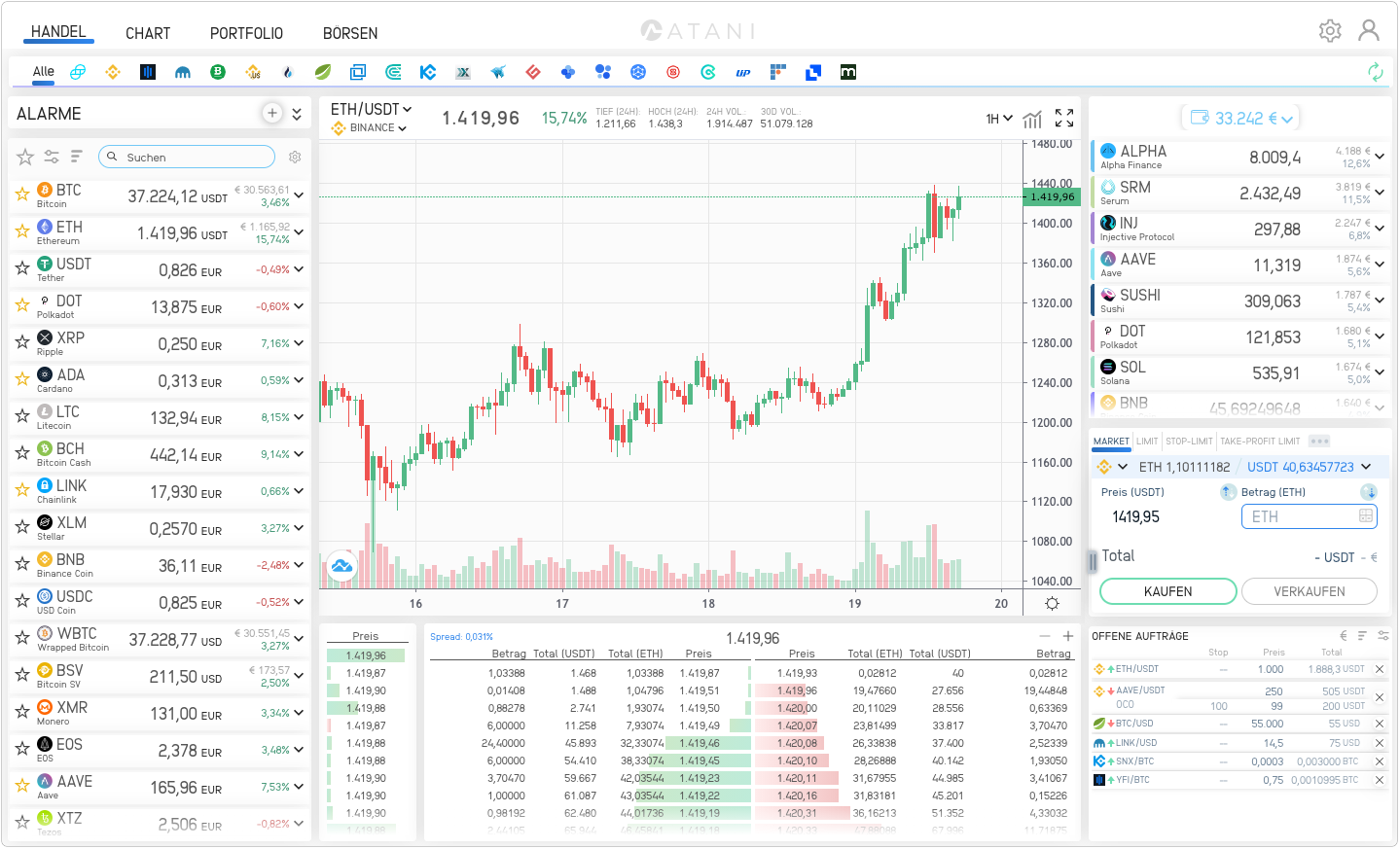1400x849 pixels.
Task: Open chart axis settings gear icon
Action: (x=1052, y=603)
